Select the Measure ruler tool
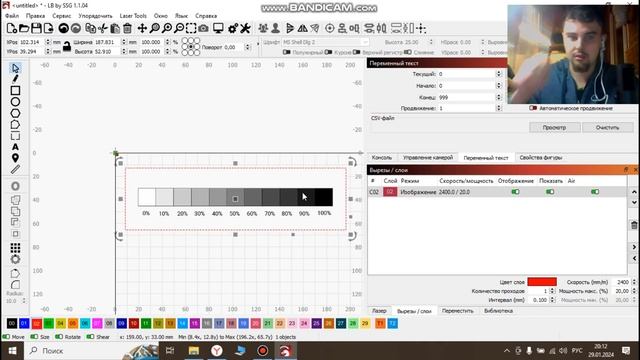Image resolution: width=640 pixels, height=360 pixels. click(x=16, y=169)
